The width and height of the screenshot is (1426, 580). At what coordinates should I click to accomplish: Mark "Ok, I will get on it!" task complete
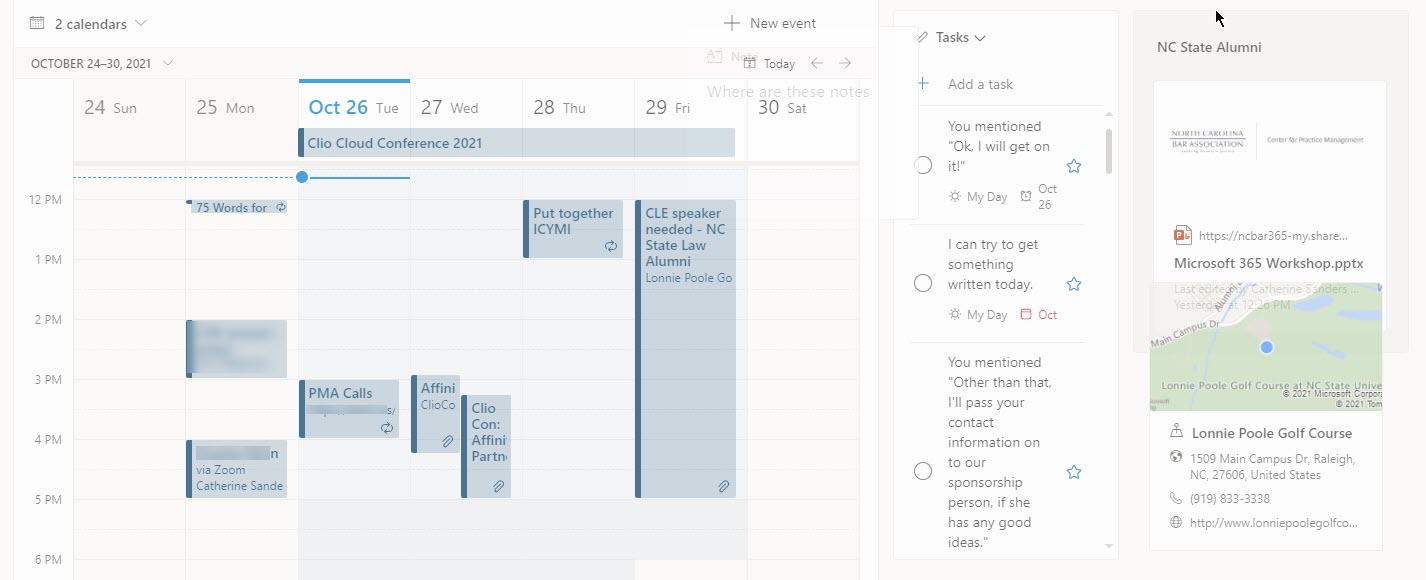point(923,166)
